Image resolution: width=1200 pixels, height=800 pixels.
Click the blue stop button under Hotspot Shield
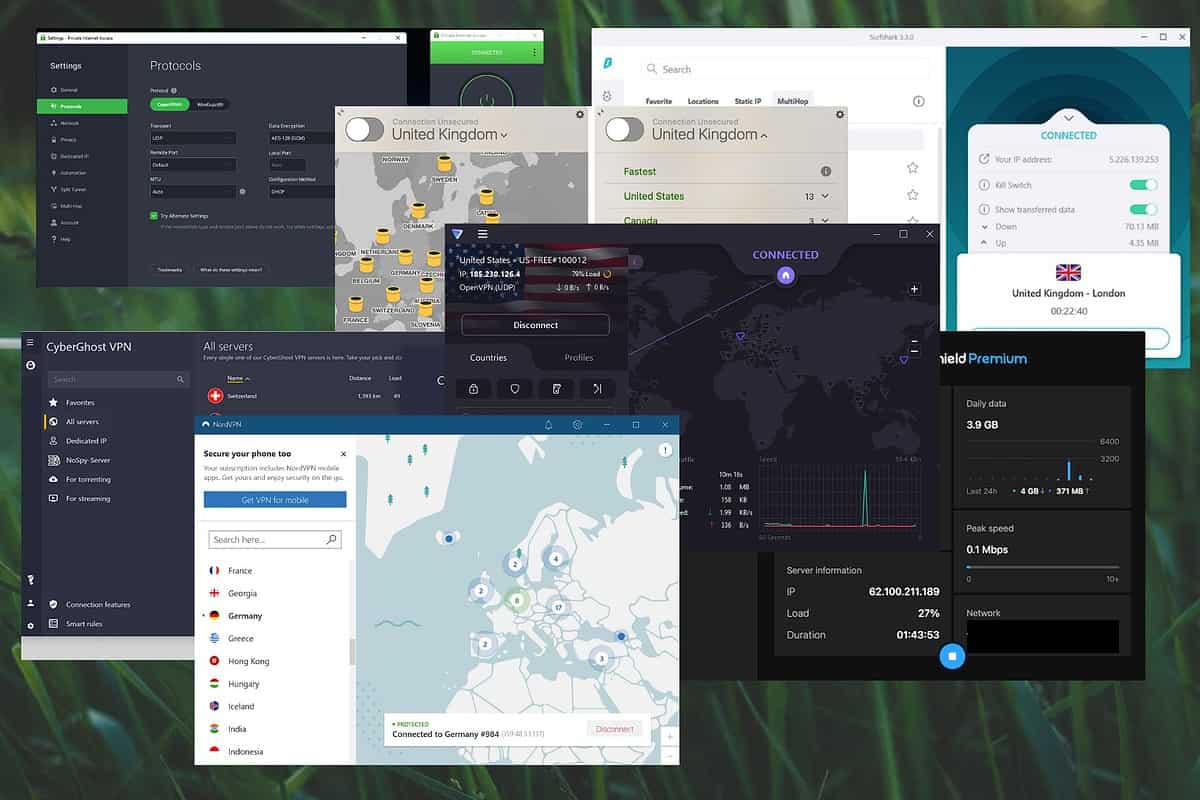(x=952, y=656)
